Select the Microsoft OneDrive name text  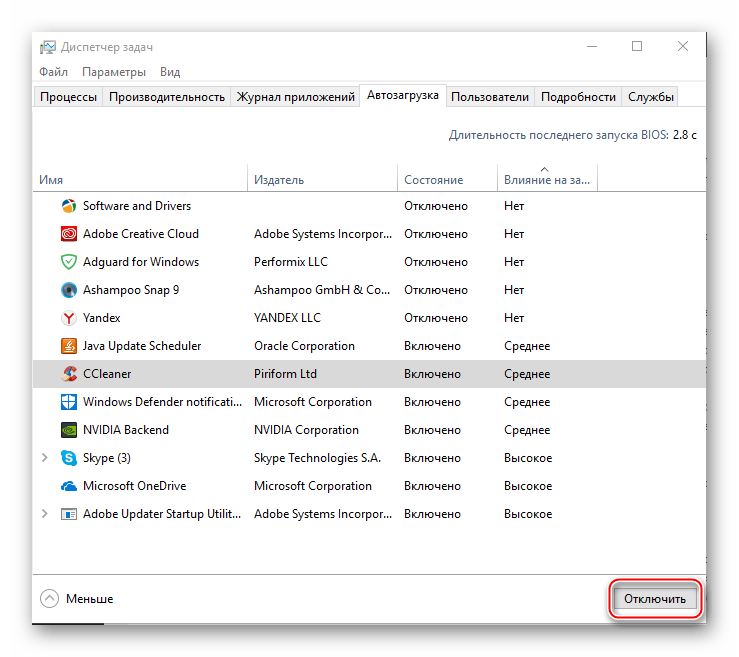coord(134,486)
